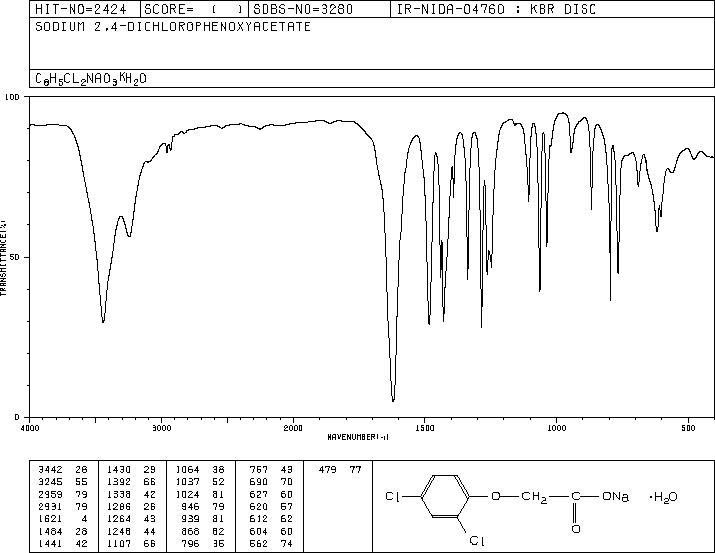Click the 3000 tick label on x-axis
Image resolution: width=715 pixels, height=553 pixels.
(161, 428)
